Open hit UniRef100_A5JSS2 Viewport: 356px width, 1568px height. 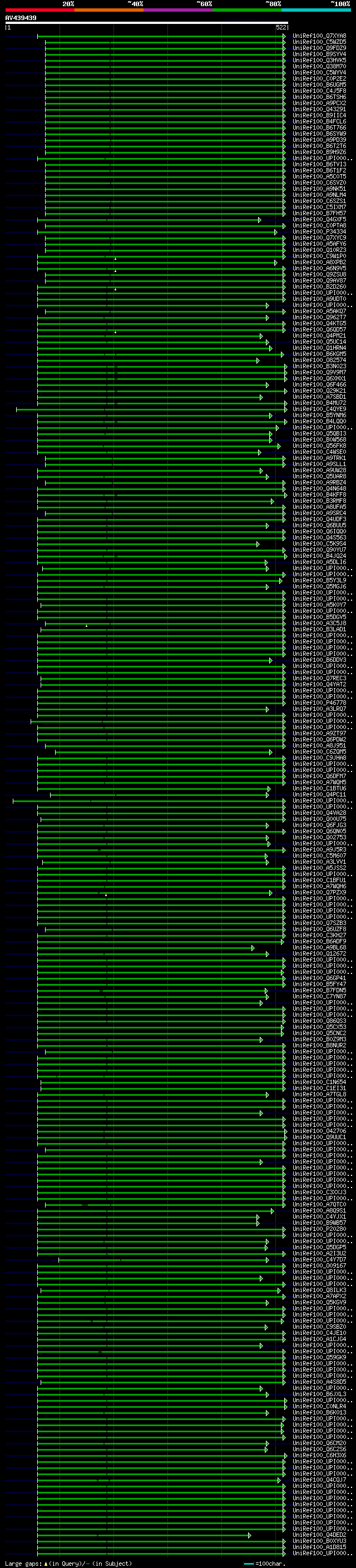(319, 868)
